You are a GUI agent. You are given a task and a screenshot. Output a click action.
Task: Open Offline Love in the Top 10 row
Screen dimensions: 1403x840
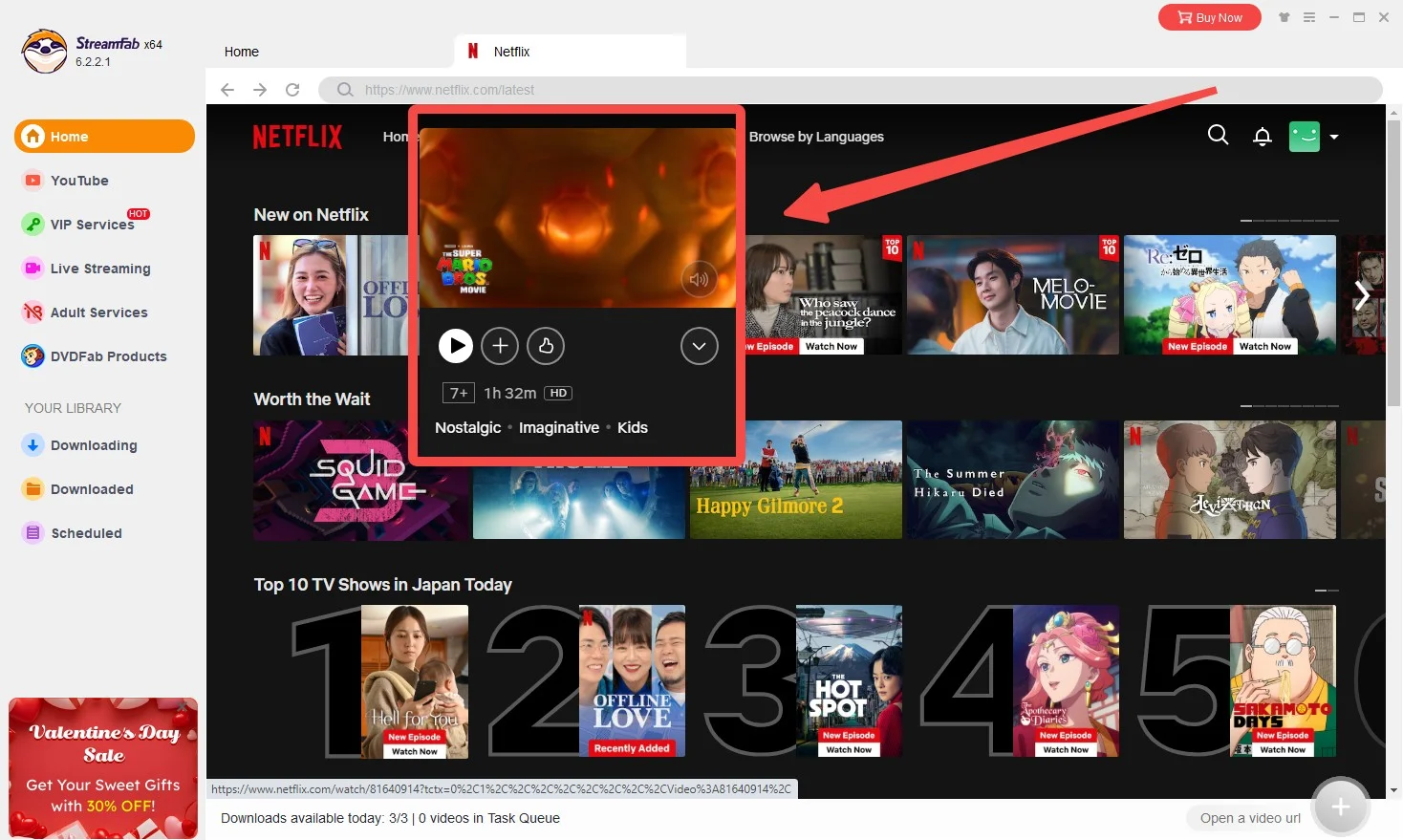632,682
